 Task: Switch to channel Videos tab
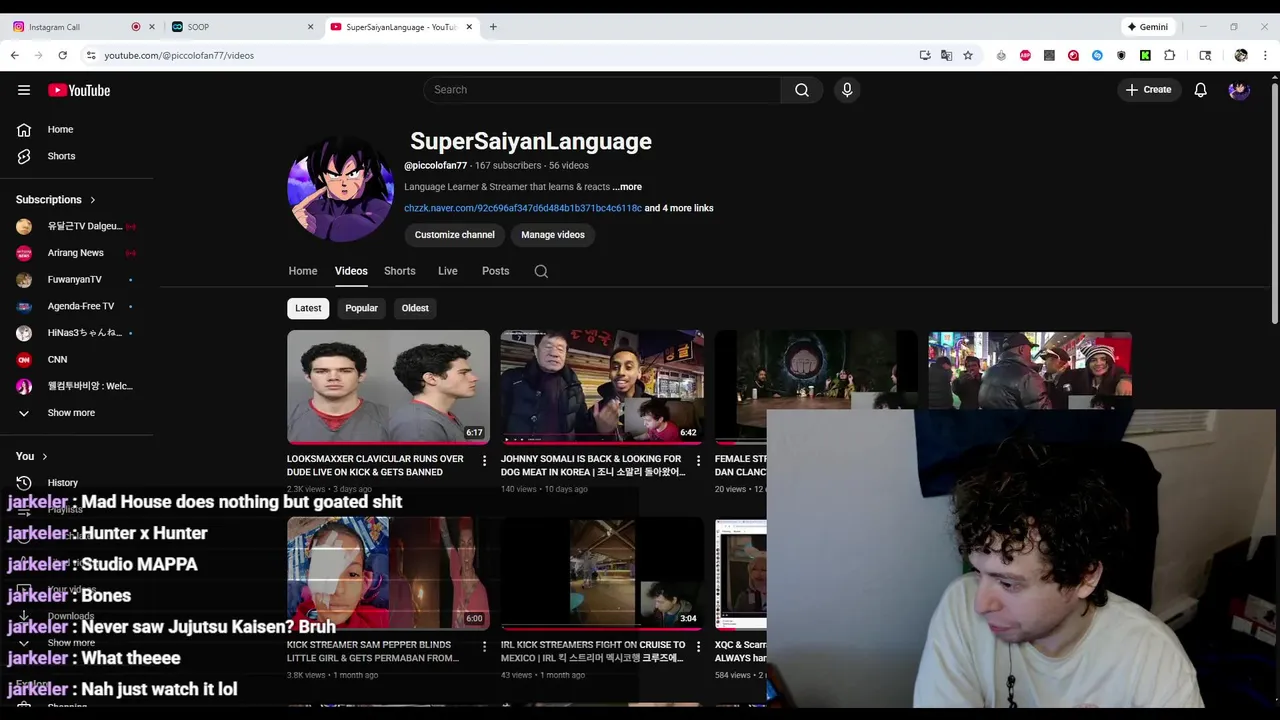[351, 271]
